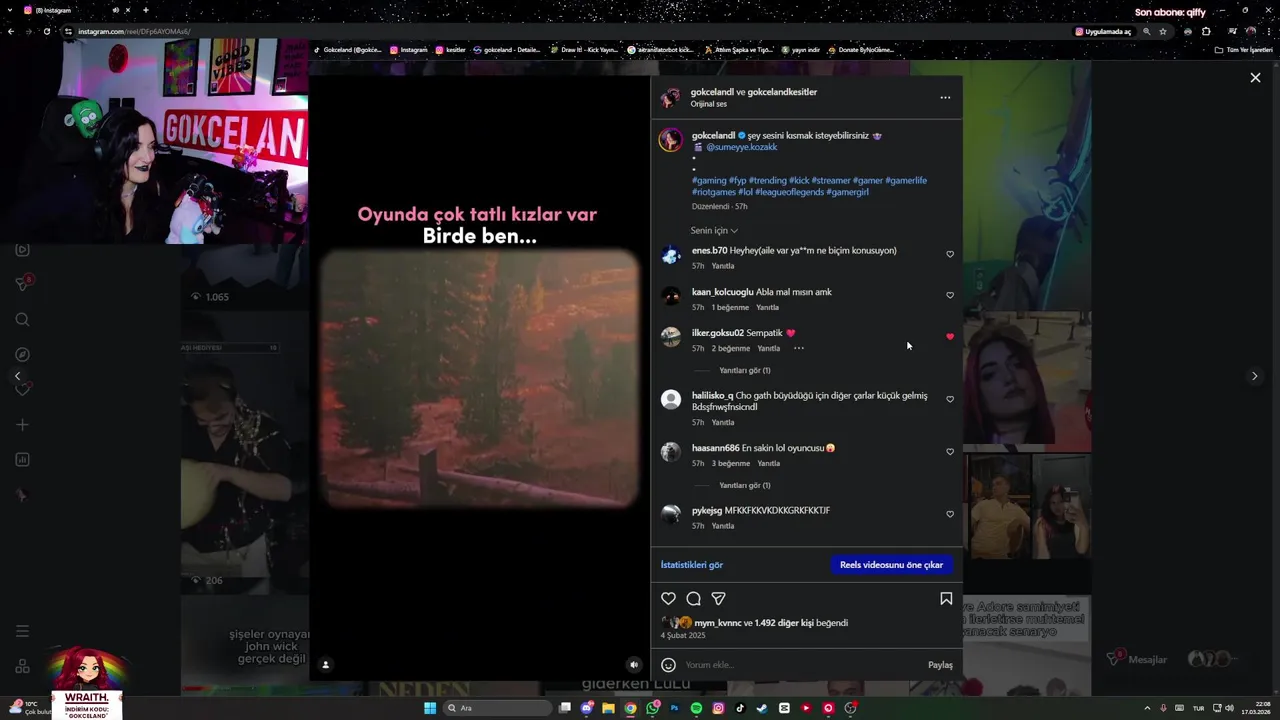
Task: Bookmark this page with the star icon
Action: pyautogui.click(x=1162, y=31)
